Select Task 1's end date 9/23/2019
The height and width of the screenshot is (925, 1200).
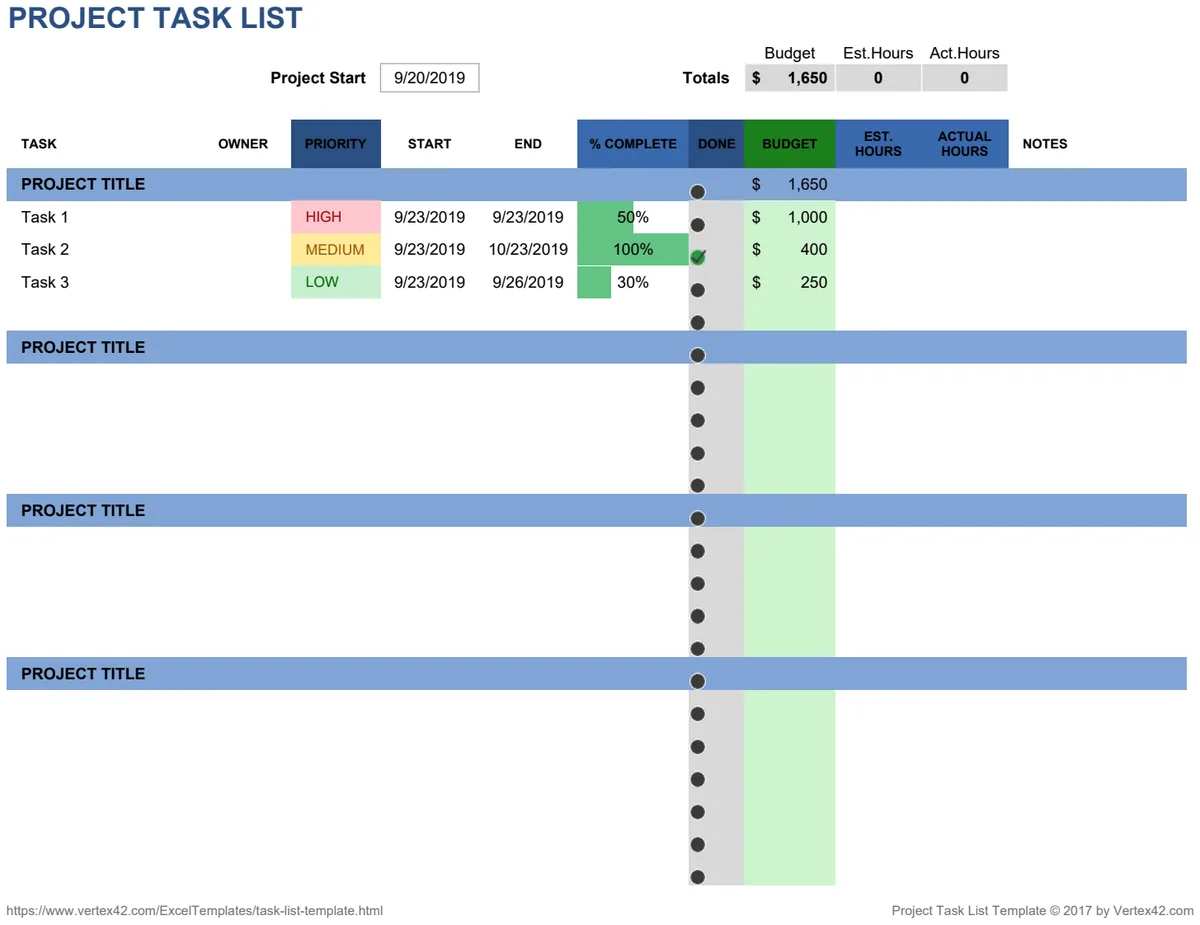click(528, 217)
